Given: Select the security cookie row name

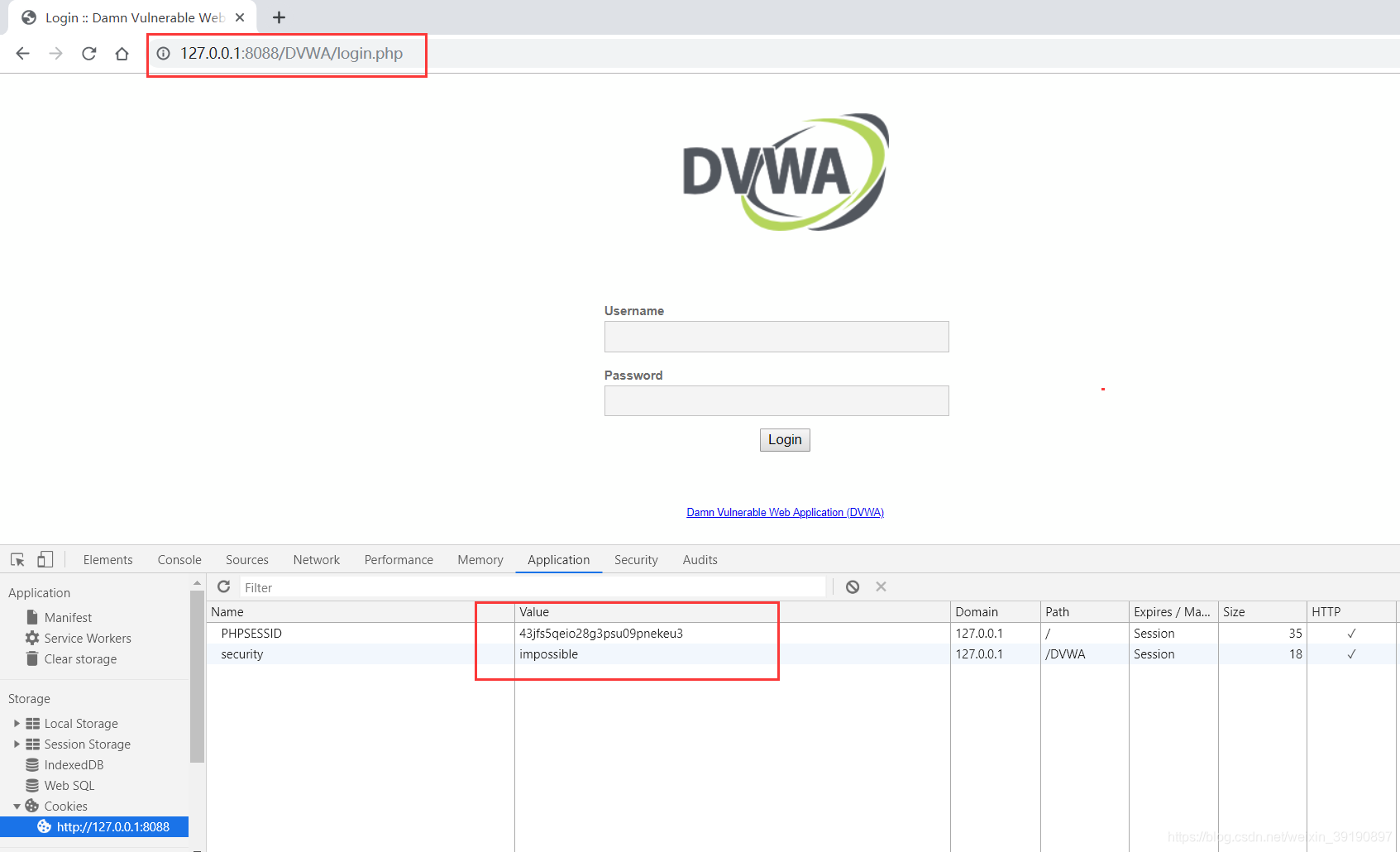Looking at the screenshot, I should coord(242,653).
